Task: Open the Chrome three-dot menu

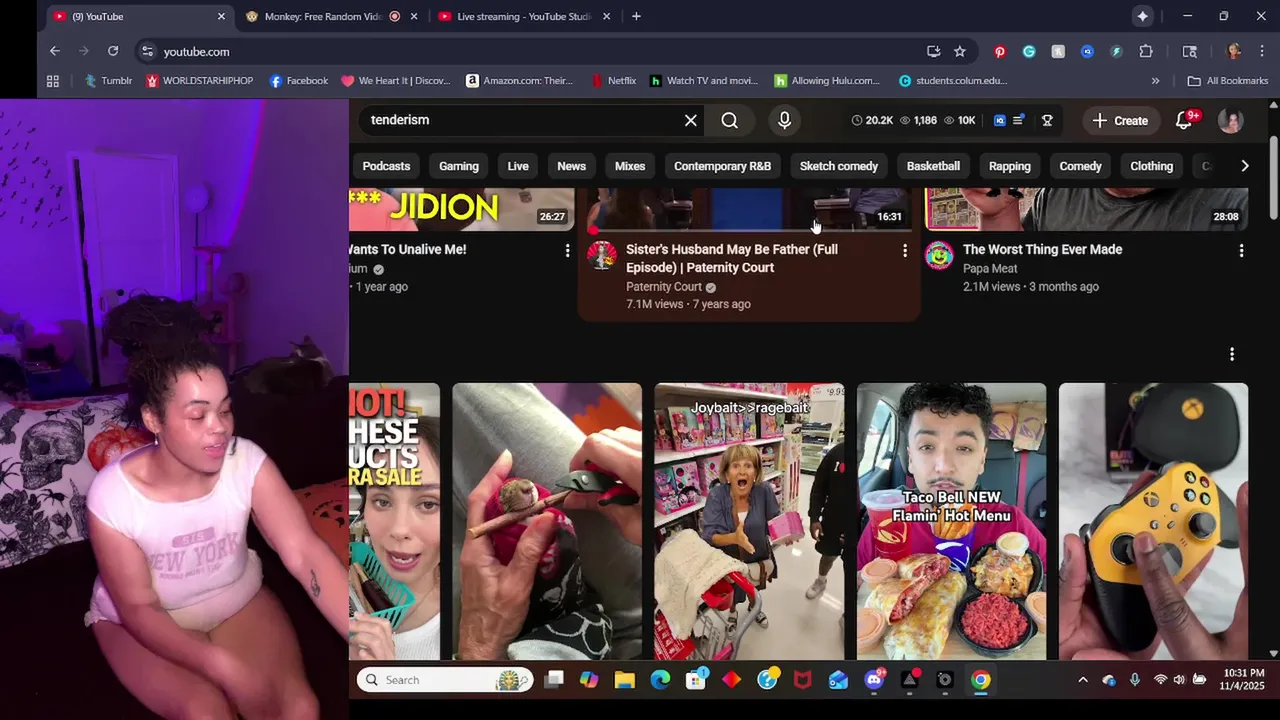Action: [x=1262, y=51]
